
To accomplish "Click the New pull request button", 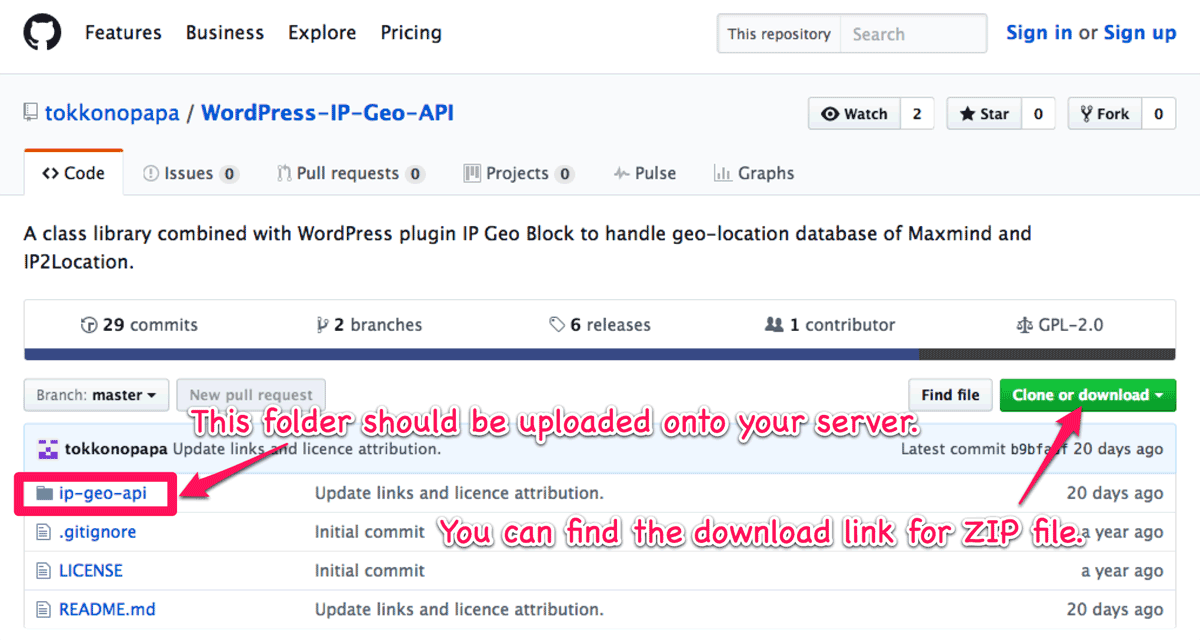I will tap(251, 395).
